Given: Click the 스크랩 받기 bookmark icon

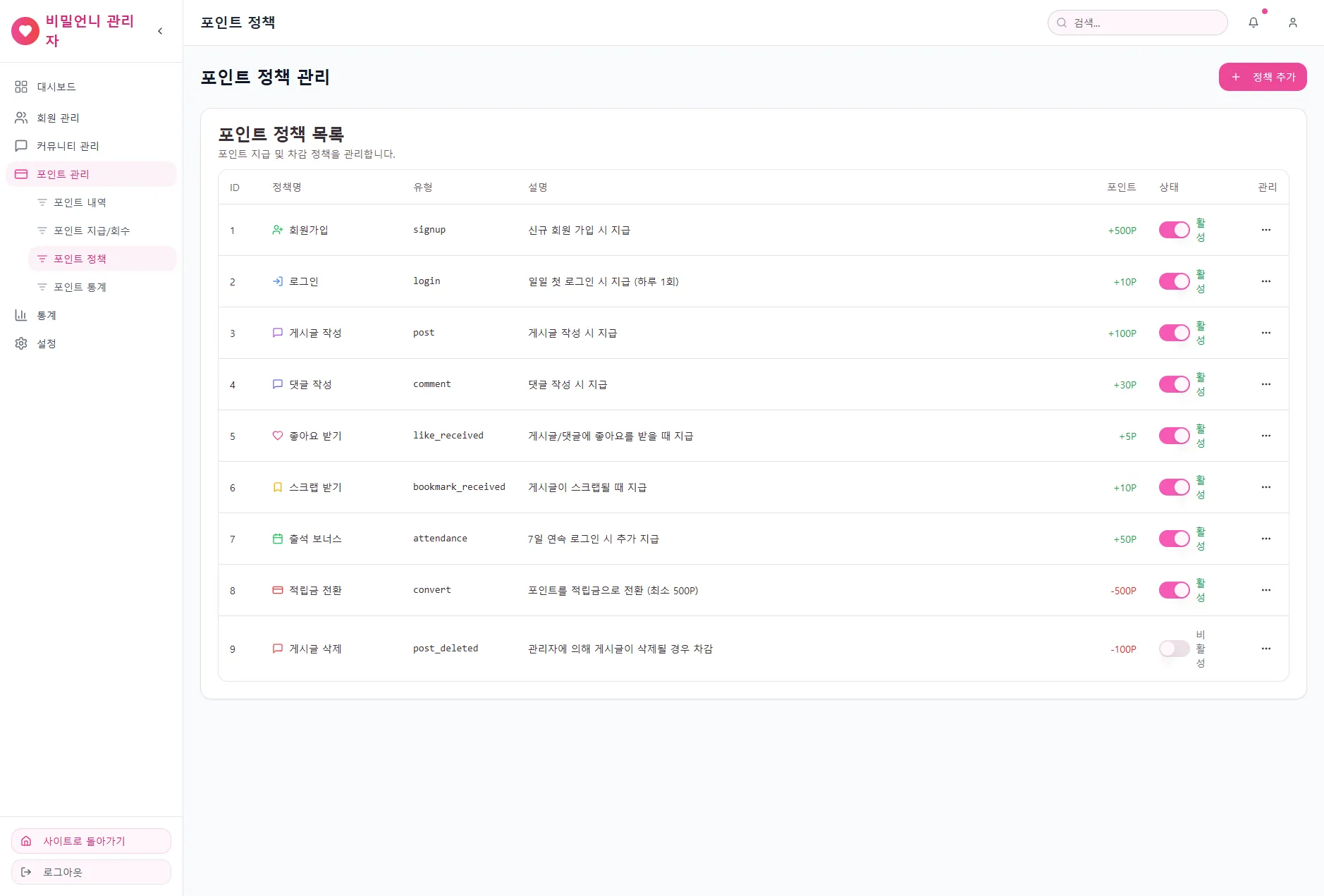Looking at the screenshot, I should [x=278, y=487].
